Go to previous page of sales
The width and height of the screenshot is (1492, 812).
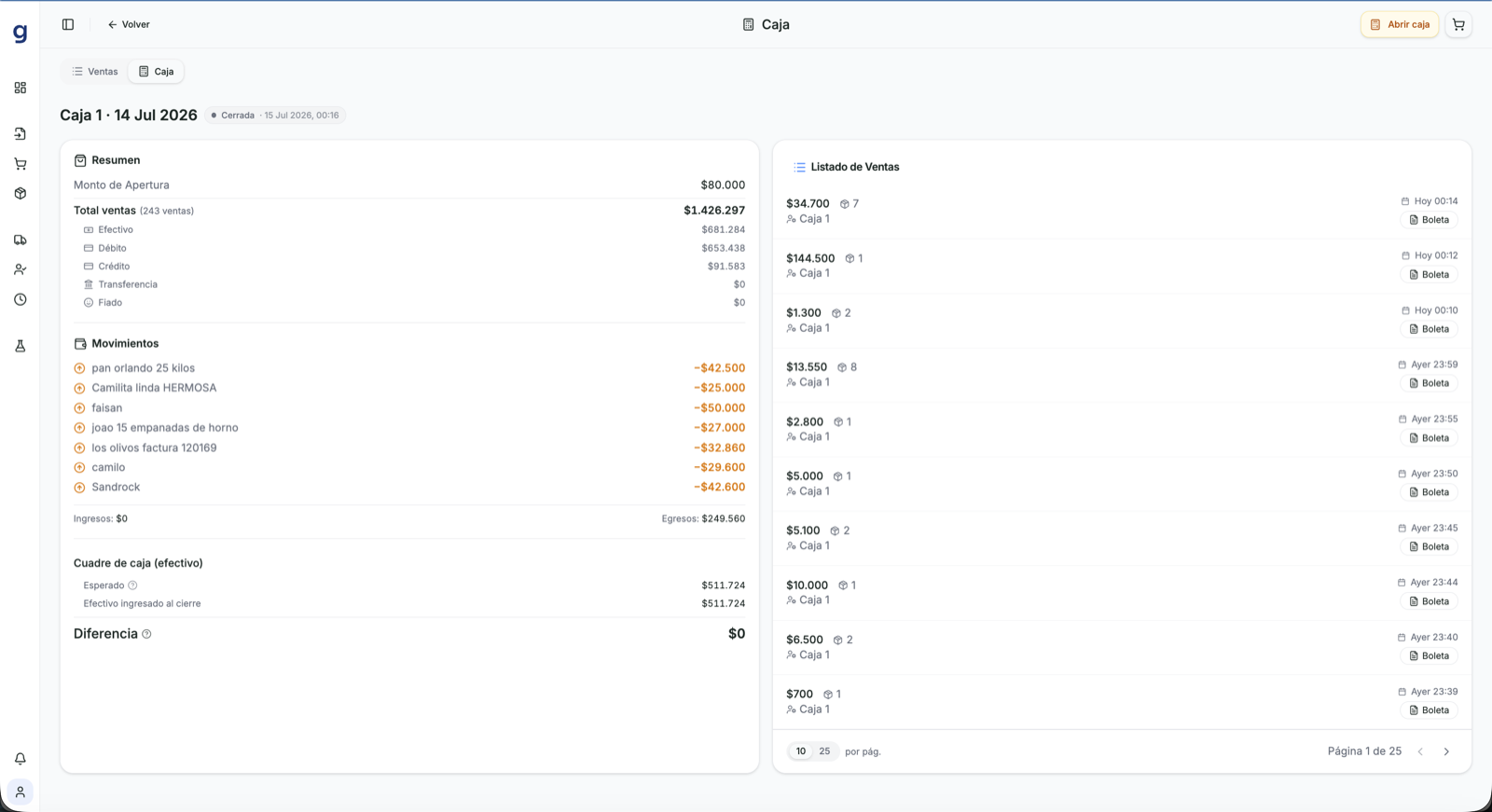(1420, 751)
